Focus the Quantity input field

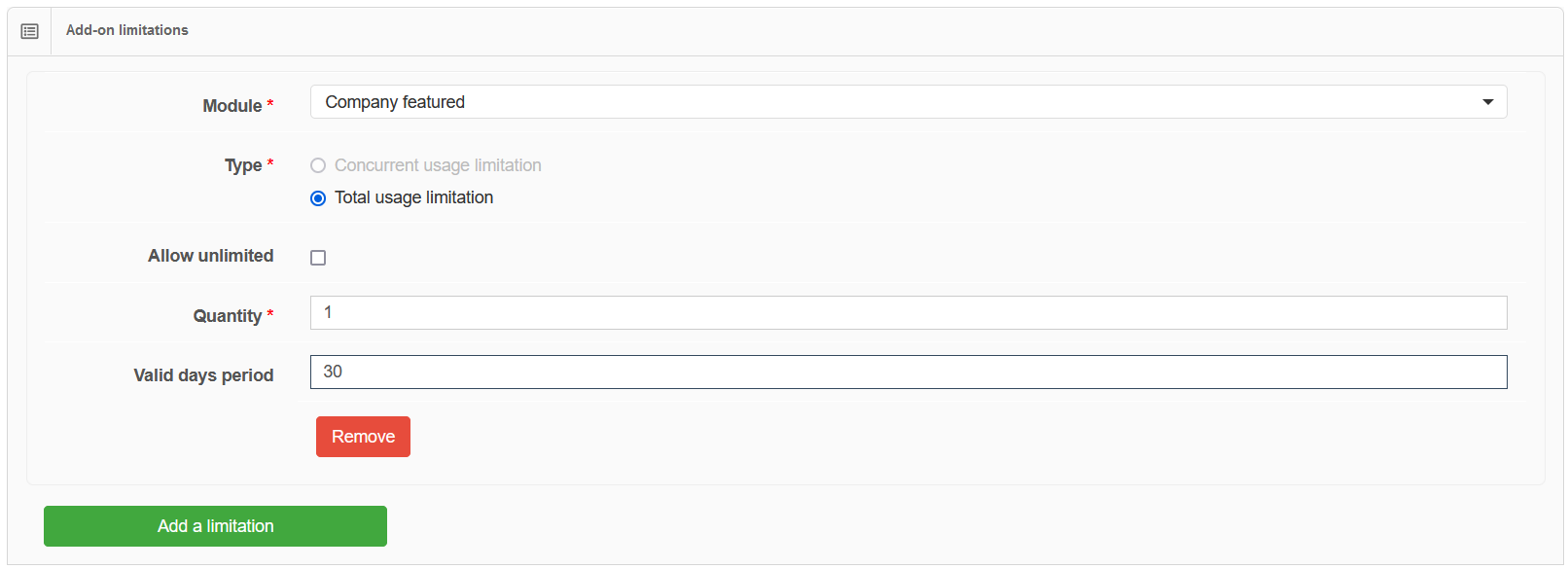point(909,312)
